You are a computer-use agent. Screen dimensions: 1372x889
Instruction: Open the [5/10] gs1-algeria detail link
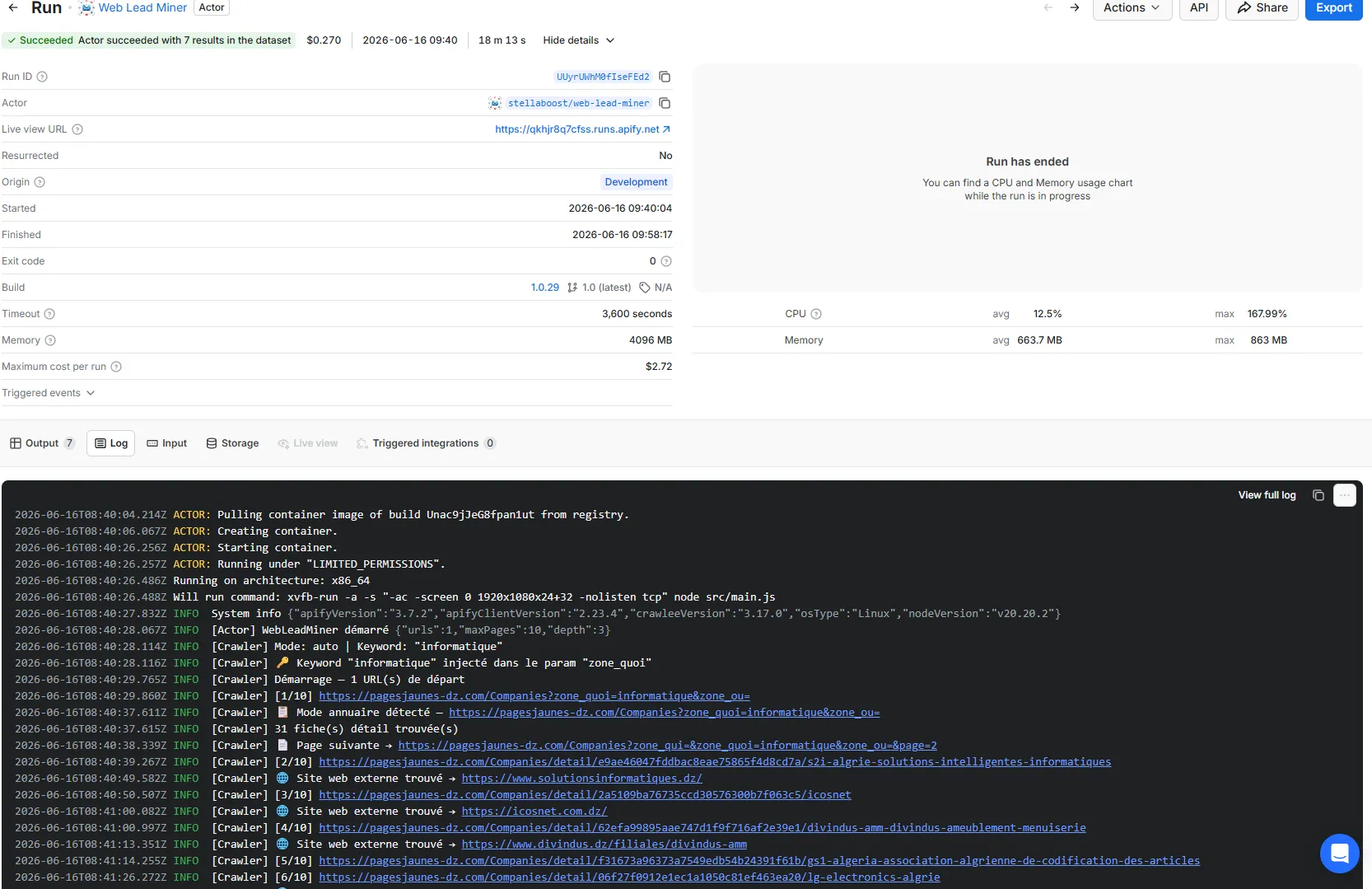(759, 861)
